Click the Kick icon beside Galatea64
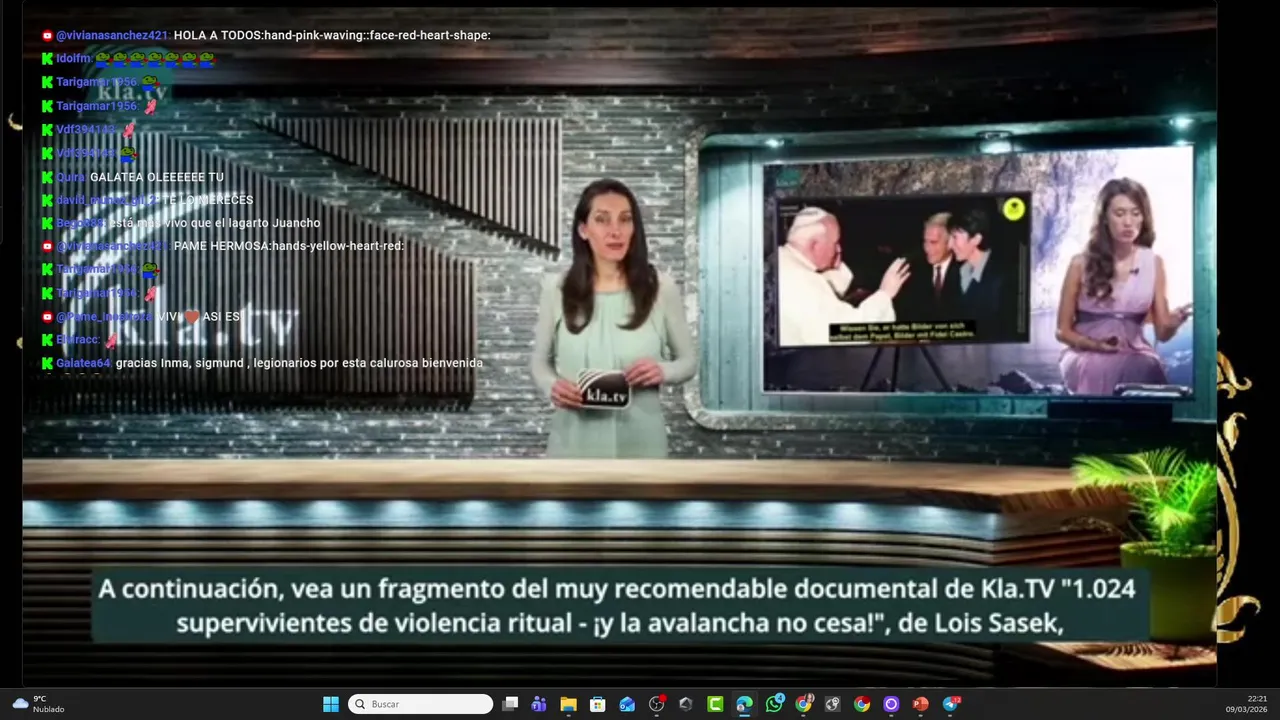This screenshot has height=720, width=1280. tap(47, 363)
